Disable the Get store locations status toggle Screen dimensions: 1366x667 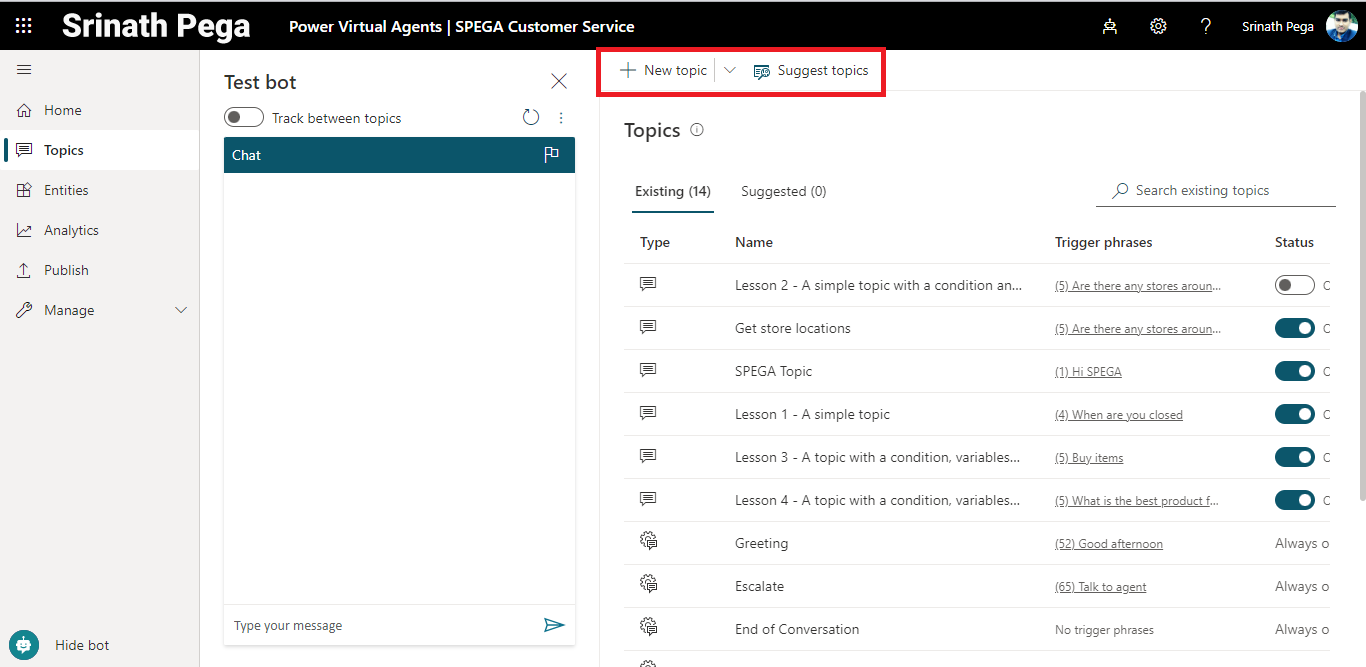(x=1294, y=328)
